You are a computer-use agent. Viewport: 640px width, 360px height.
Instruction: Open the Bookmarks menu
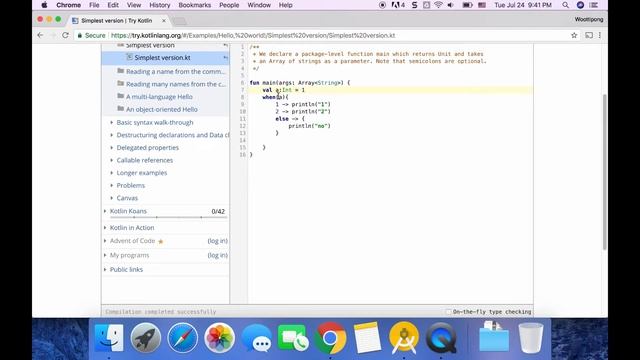[194, 5]
